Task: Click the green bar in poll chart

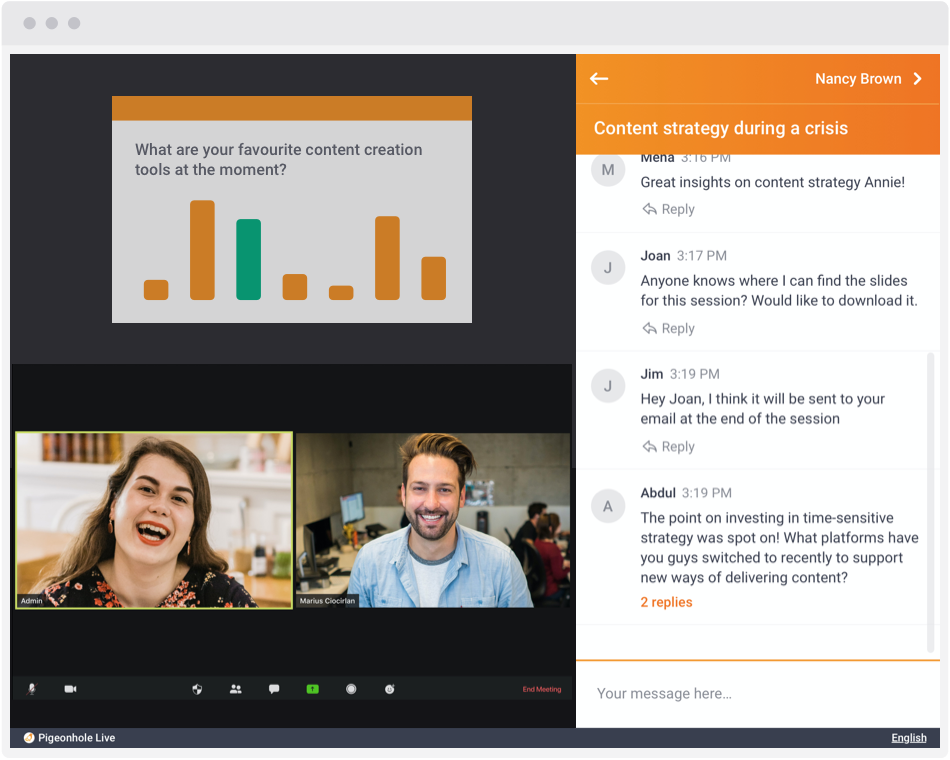Action: click(x=248, y=259)
